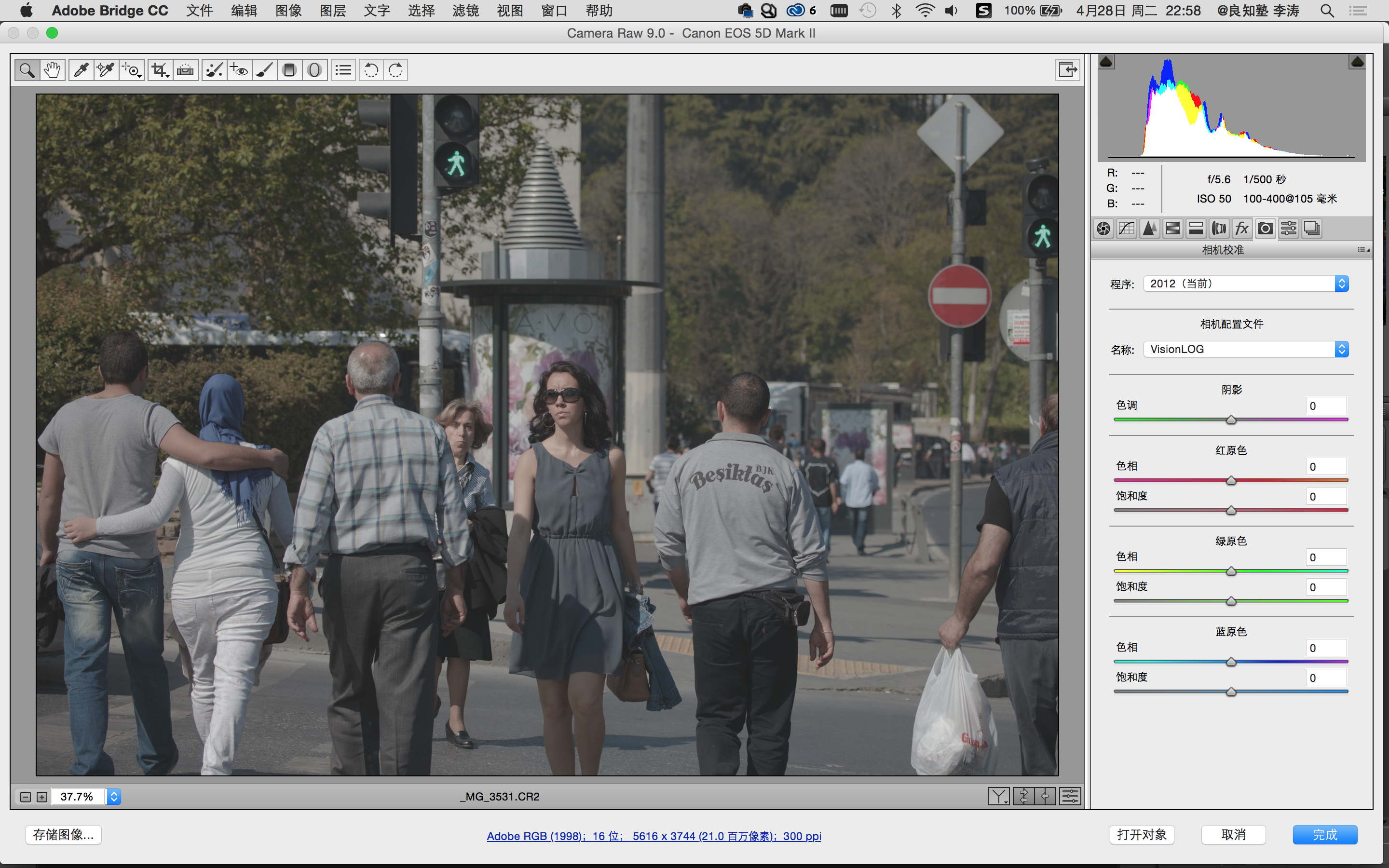Click the 蓝原色 色相 value field
Viewport: 1389px width, 868px height.
click(1325, 648)
